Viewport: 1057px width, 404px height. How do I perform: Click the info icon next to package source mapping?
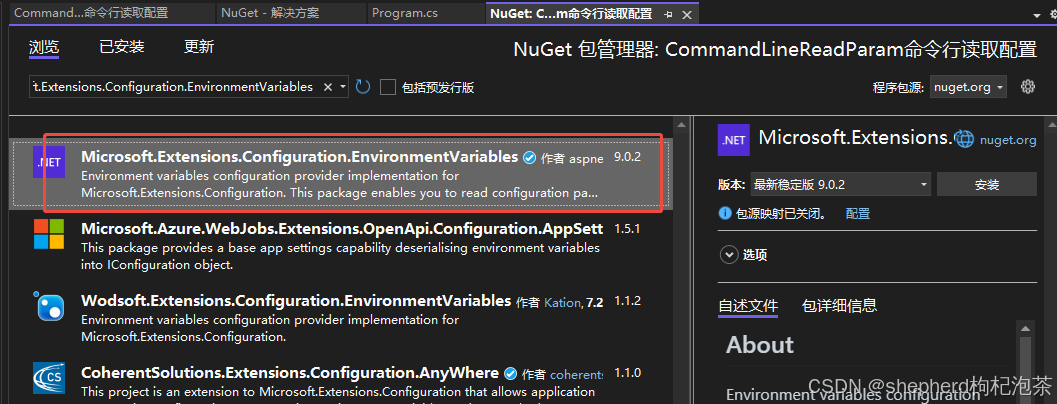coord(725,213)
